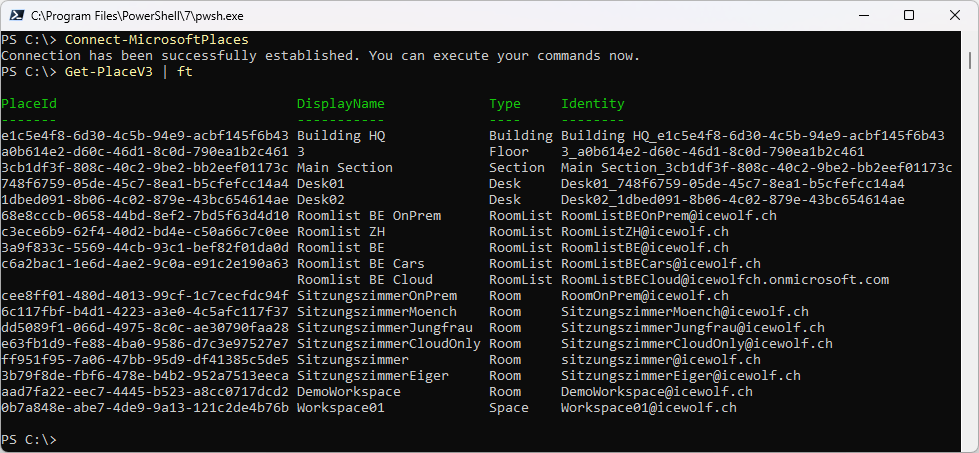The width and height of the screenshot is (979, 453).
Task: Click the Floor type value
Action: tap(509, 152)
